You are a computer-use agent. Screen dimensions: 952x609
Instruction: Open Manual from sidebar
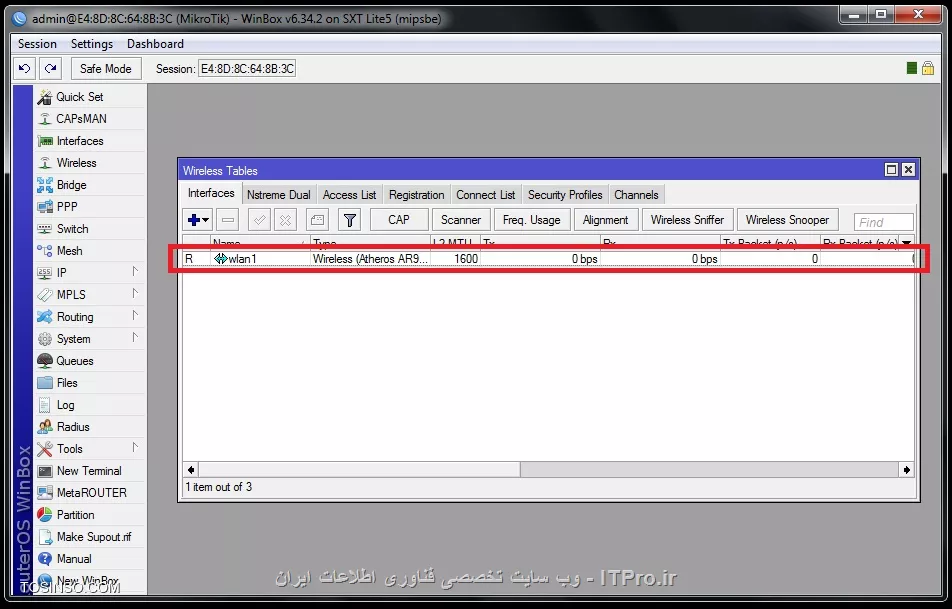tap(90, 559)
